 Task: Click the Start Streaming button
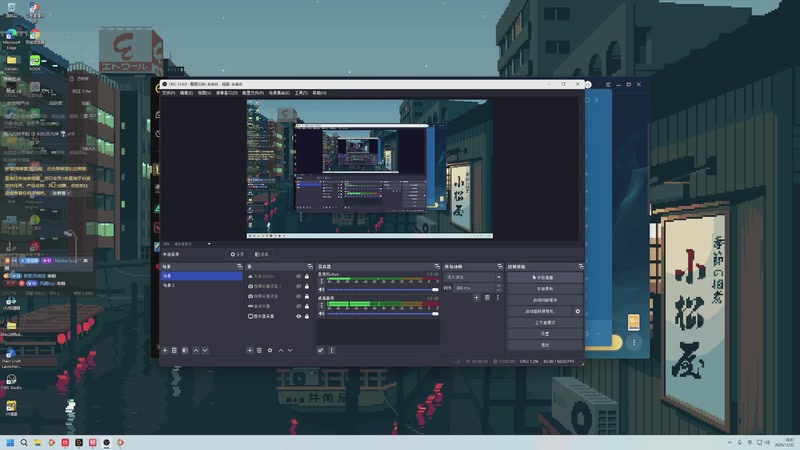click(x=545, y=278)
